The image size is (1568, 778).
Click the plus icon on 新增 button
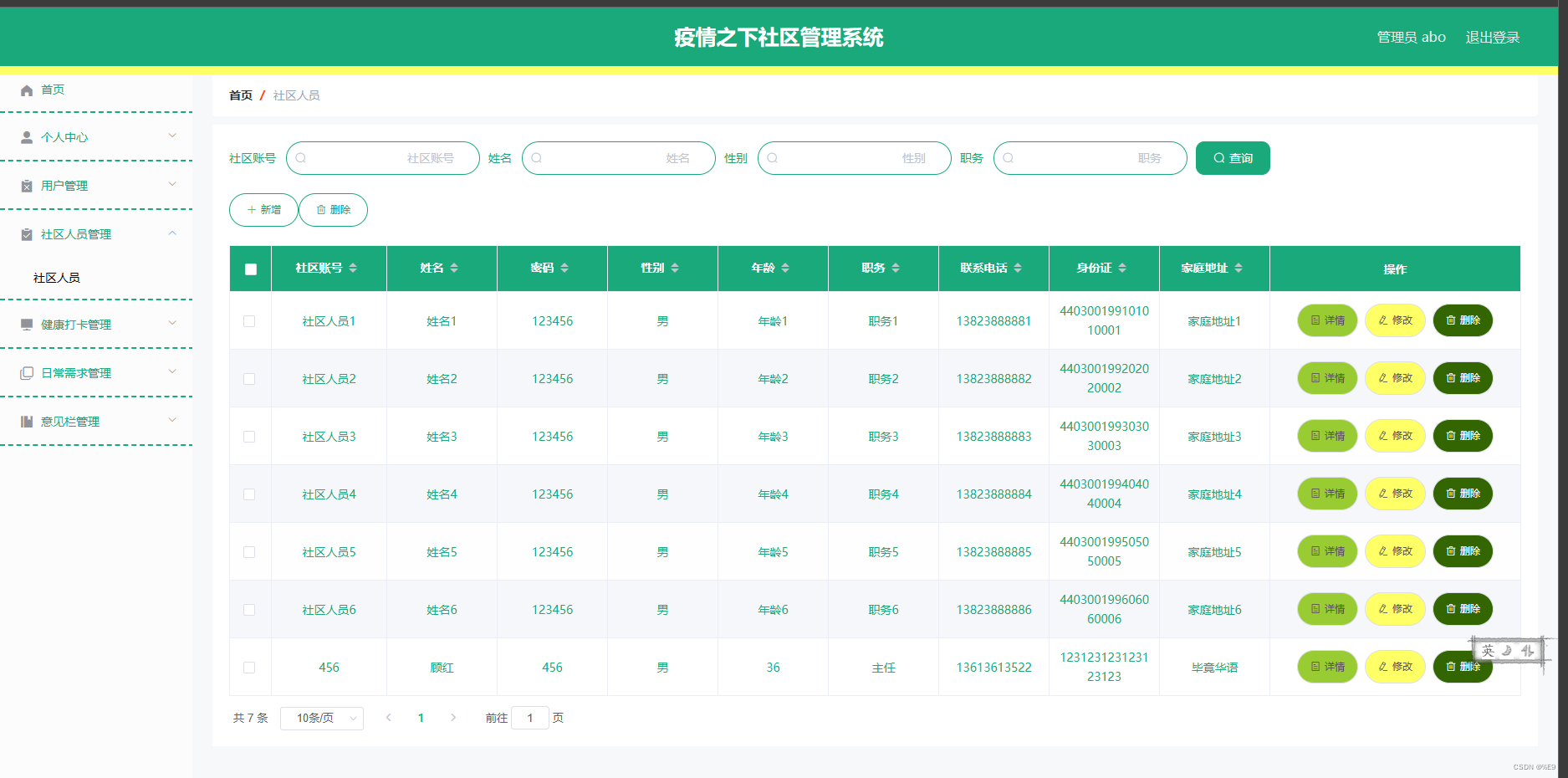click(x=250, y=210)
